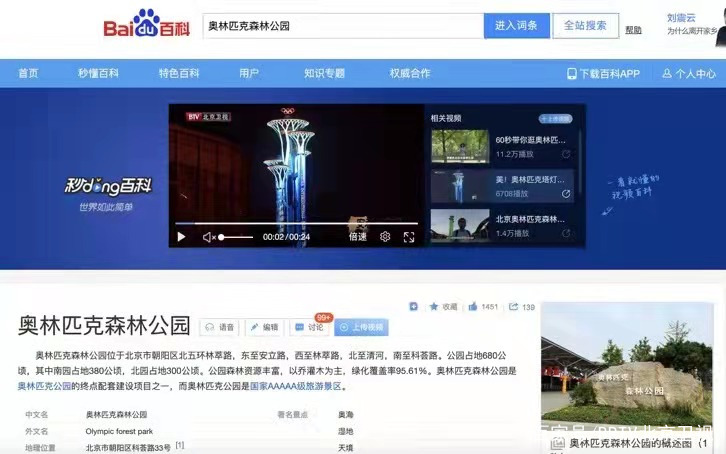Click share icon on the 11.2万播放 video
The width and height of the screenshot is (726, 454).
click(x=566, y=154)
